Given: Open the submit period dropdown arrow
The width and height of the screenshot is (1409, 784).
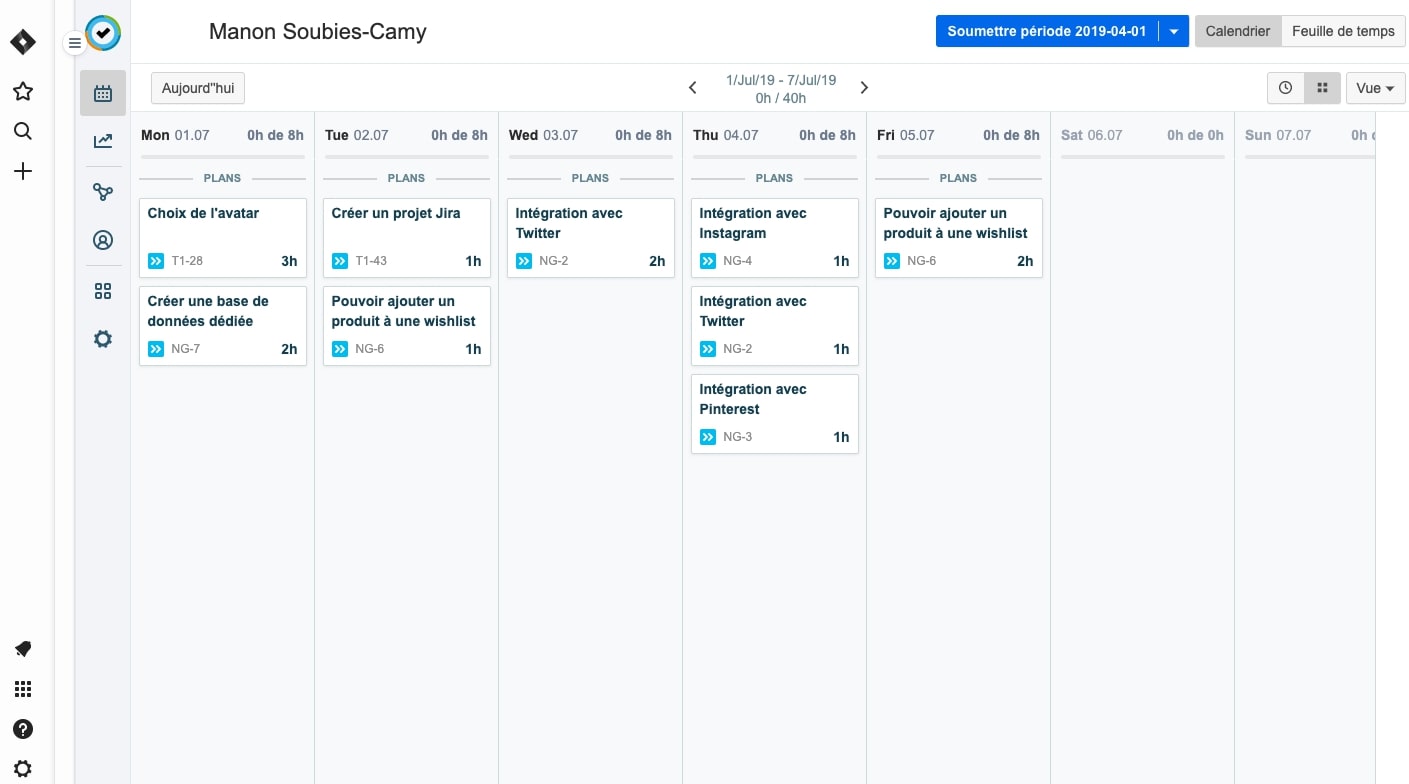Looking at the screenshot, I should pos(1174,31).
